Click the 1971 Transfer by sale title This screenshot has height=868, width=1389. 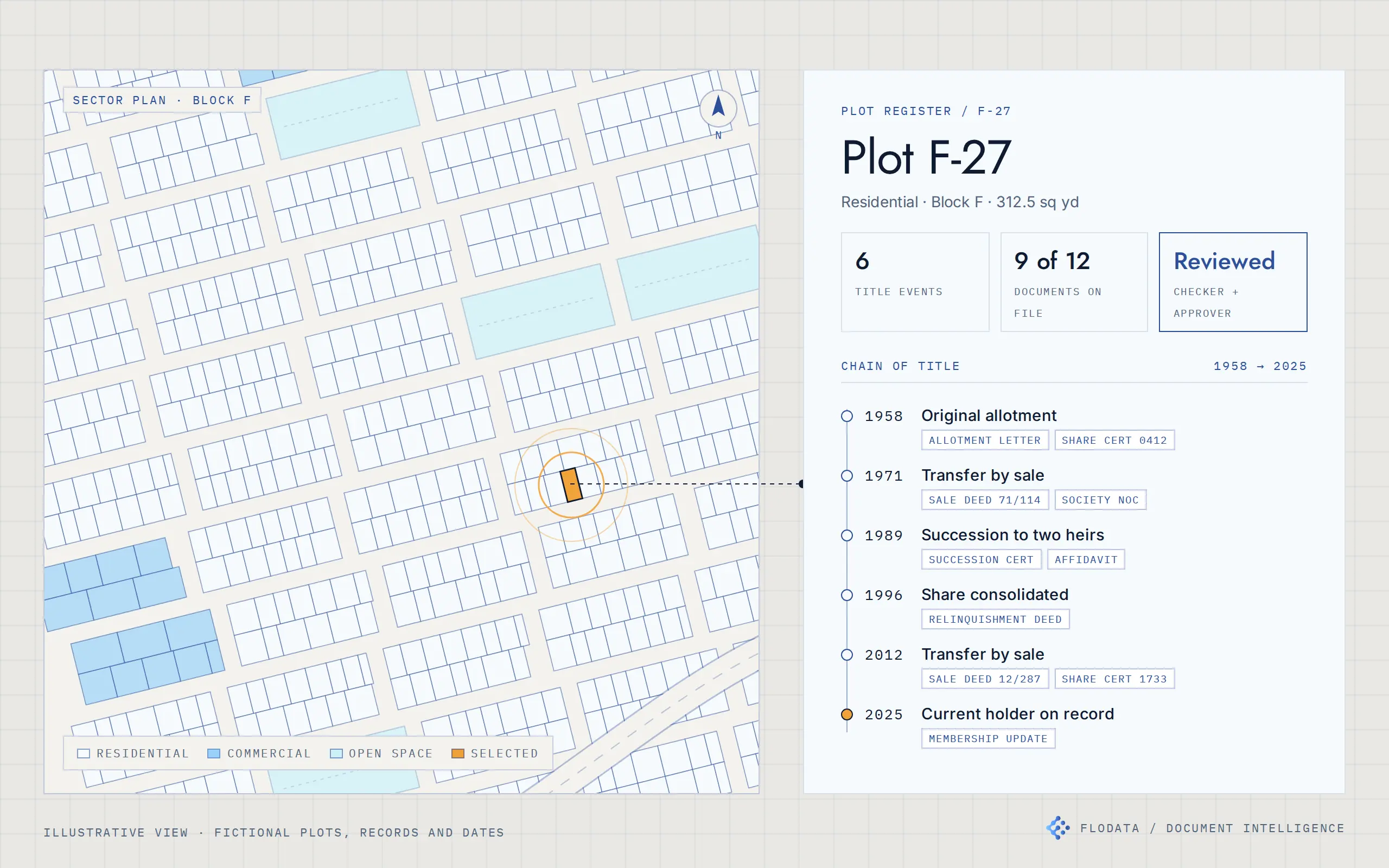(983, 475)
